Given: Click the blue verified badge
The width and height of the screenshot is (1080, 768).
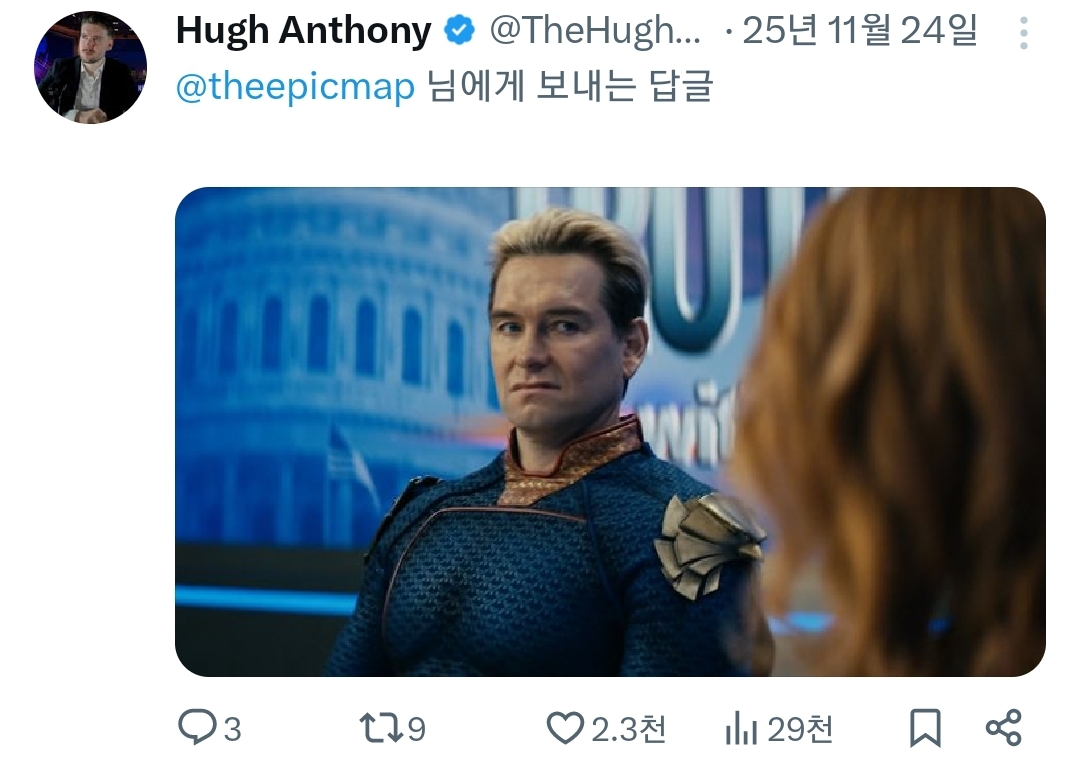Looking at the screenshot, I should [x=459, y=32].
